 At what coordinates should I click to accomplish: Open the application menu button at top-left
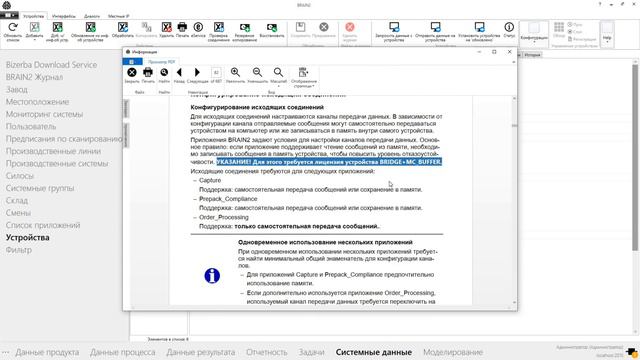9,16
